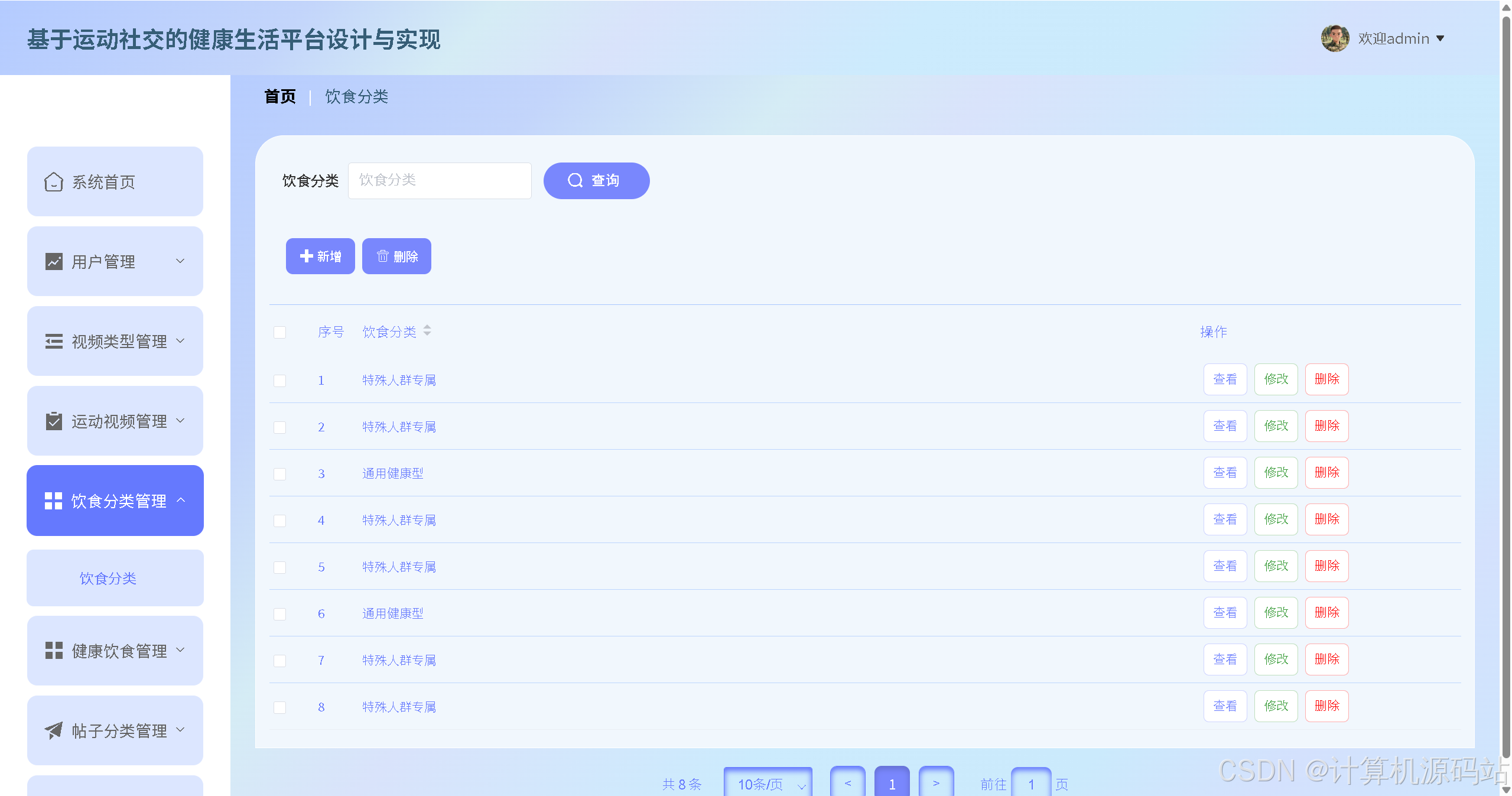
Task: Check the checkbox for row 5
Action: tap(280, 567)
